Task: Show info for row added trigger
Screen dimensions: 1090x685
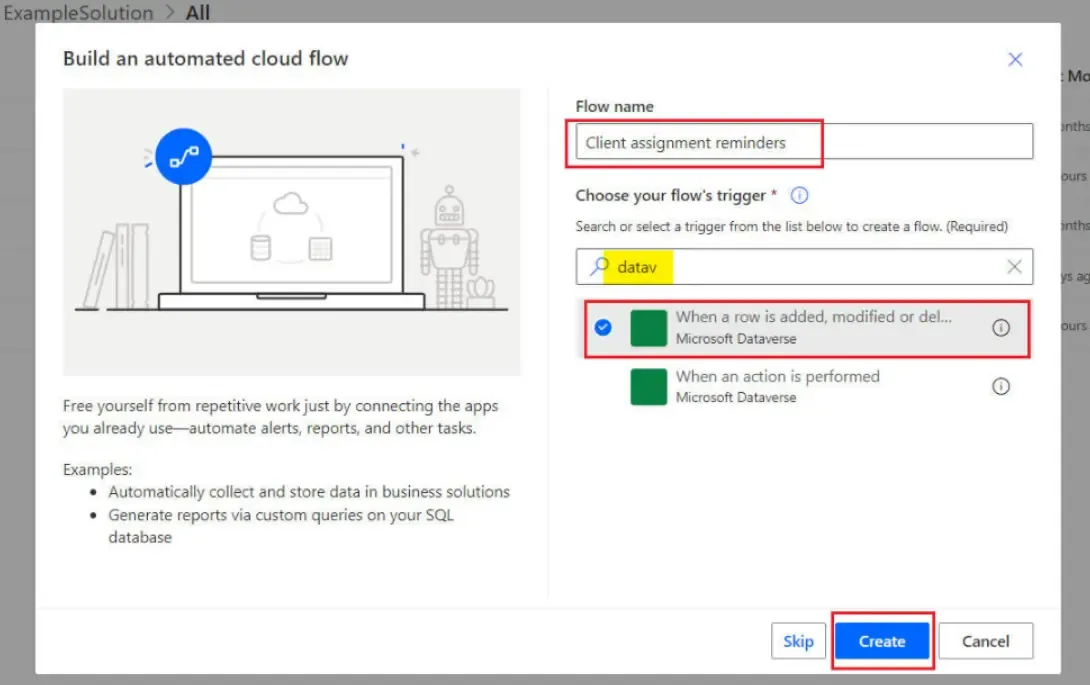Action: [x=1000, y=328]
